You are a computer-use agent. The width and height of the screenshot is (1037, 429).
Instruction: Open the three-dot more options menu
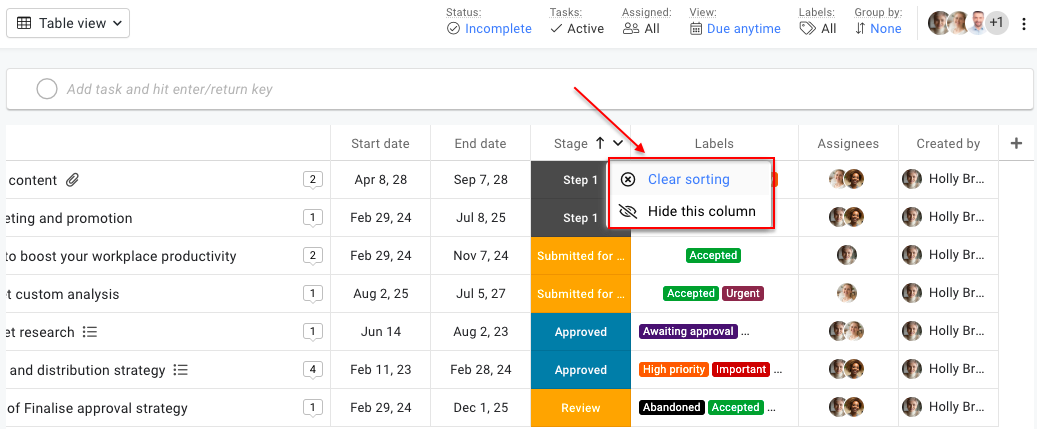click(1023, 24)
